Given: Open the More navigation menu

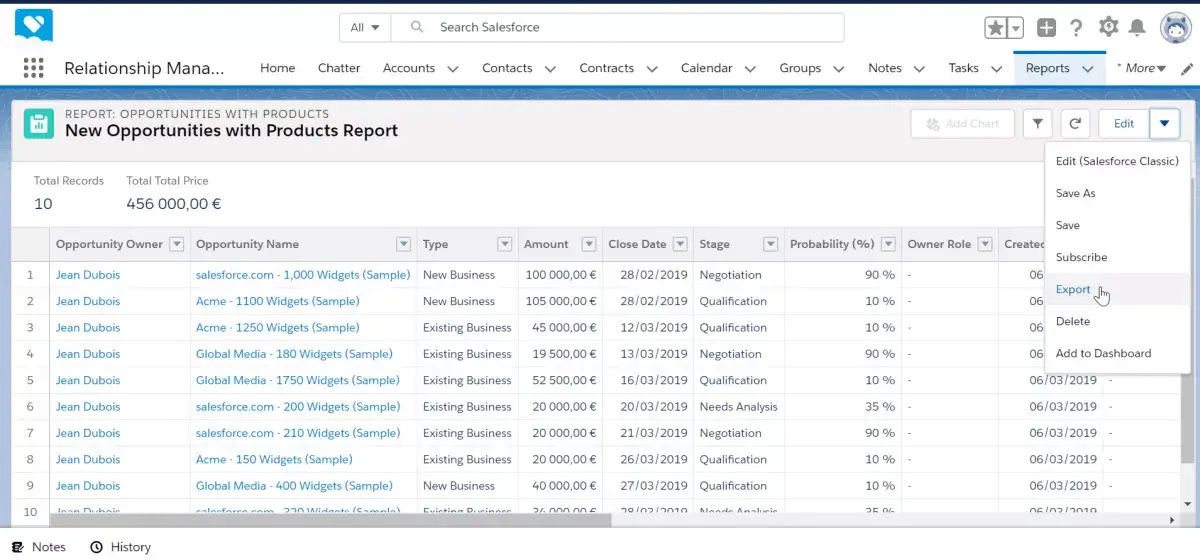Looking at the screenshot, I should [x=1145, y=68].
